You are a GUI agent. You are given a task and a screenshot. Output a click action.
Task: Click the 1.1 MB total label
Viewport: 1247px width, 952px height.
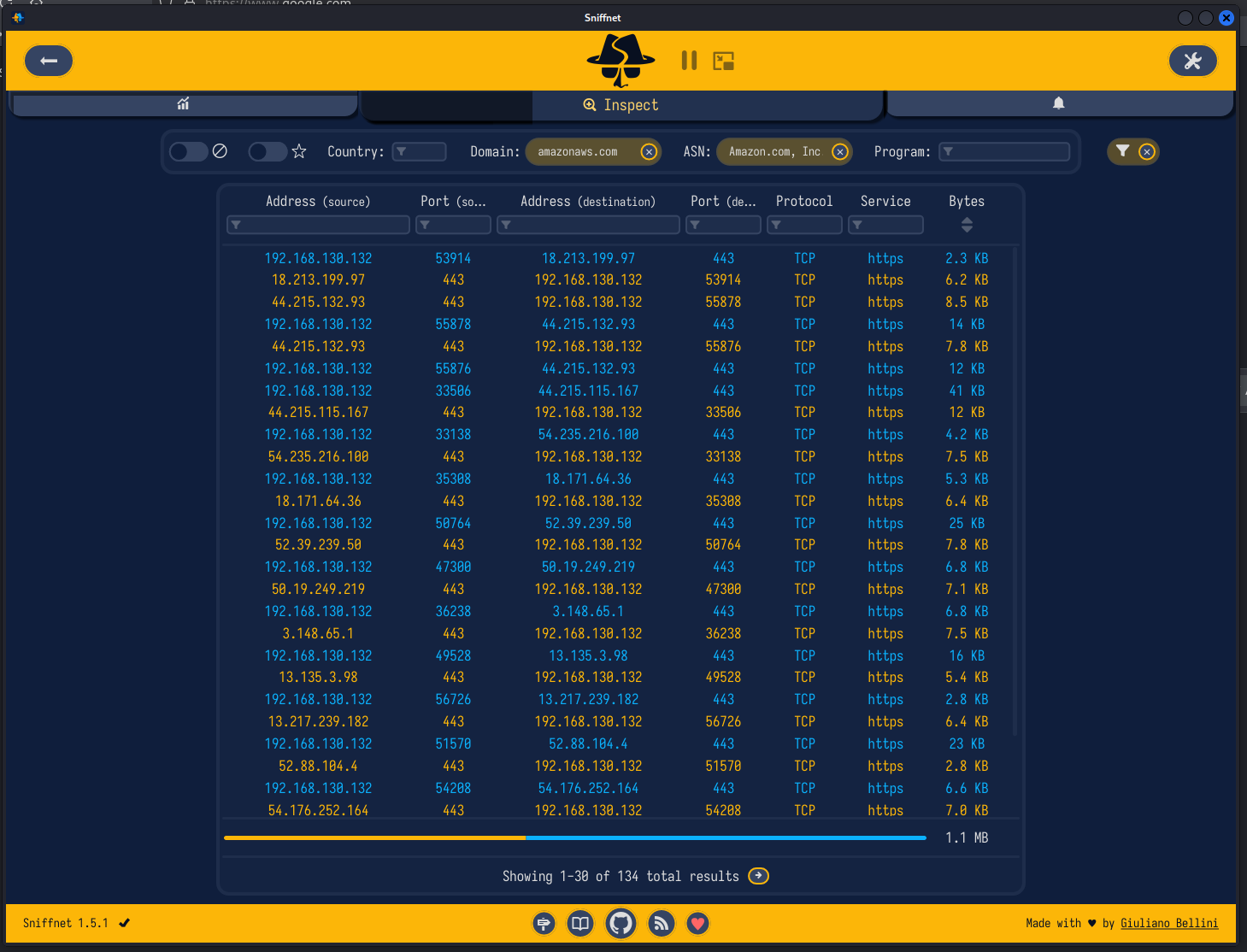(967, 838)
